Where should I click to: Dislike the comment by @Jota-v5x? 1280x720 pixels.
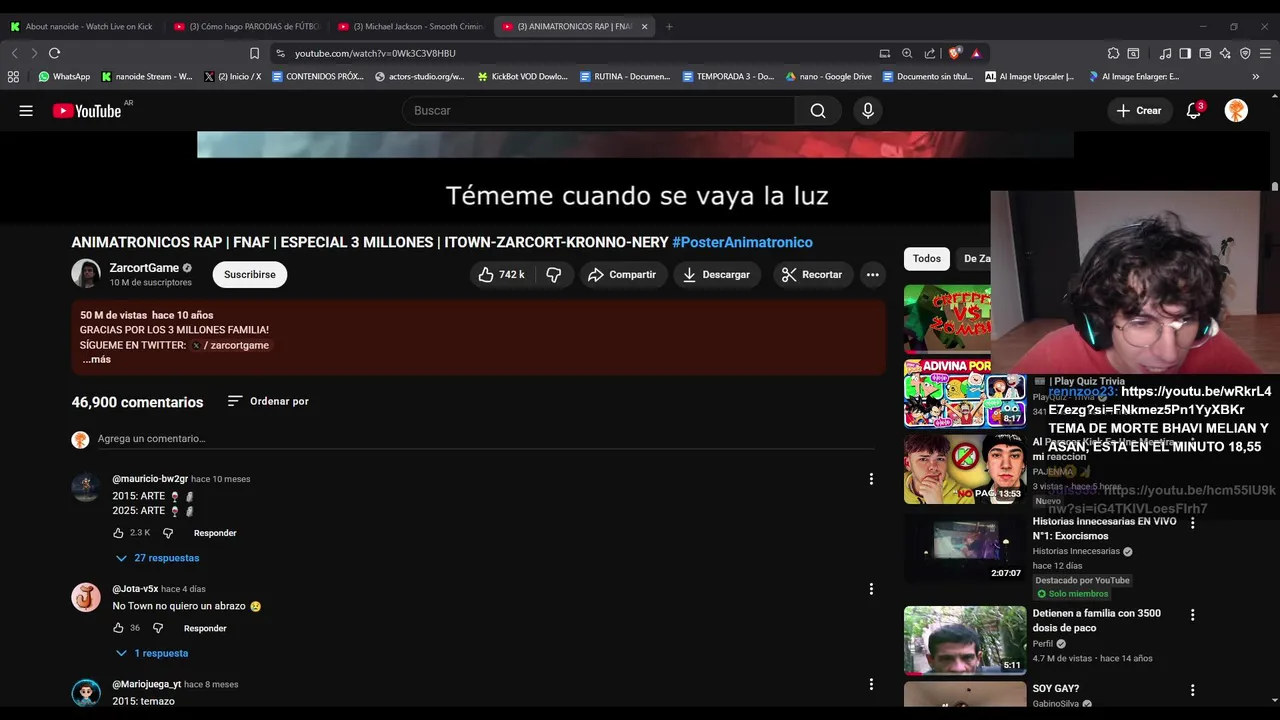[x=158, y=628]
